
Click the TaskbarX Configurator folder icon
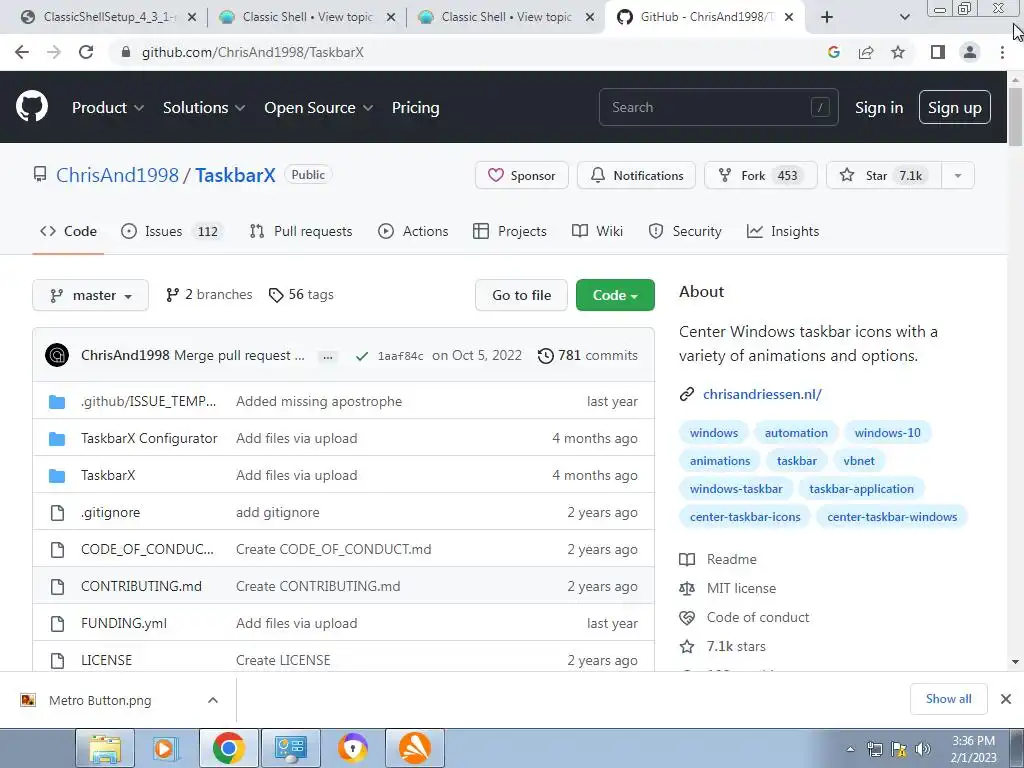(x=57, y=439)
